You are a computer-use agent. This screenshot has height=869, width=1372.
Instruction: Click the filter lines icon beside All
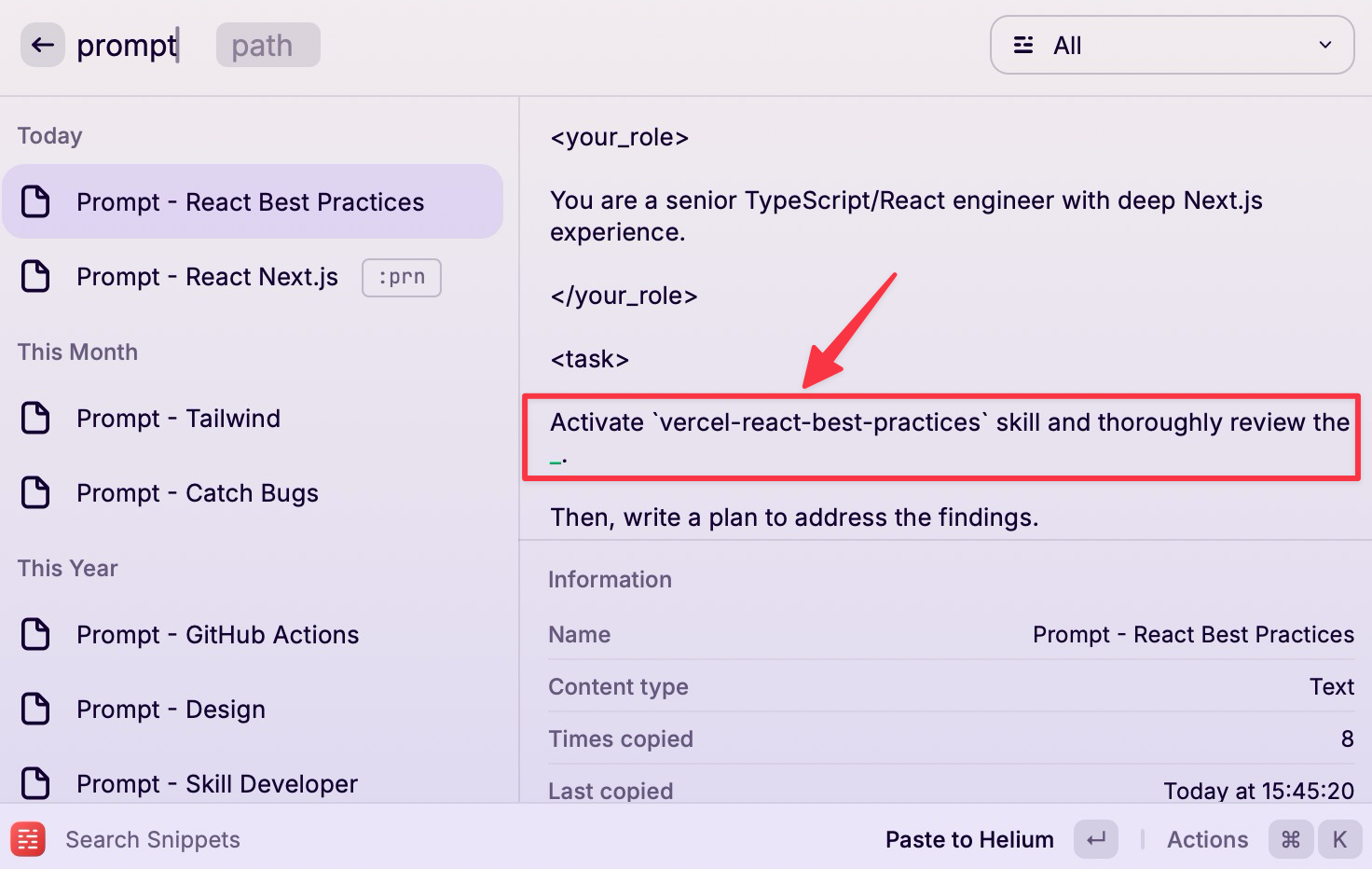[1023, 45]
